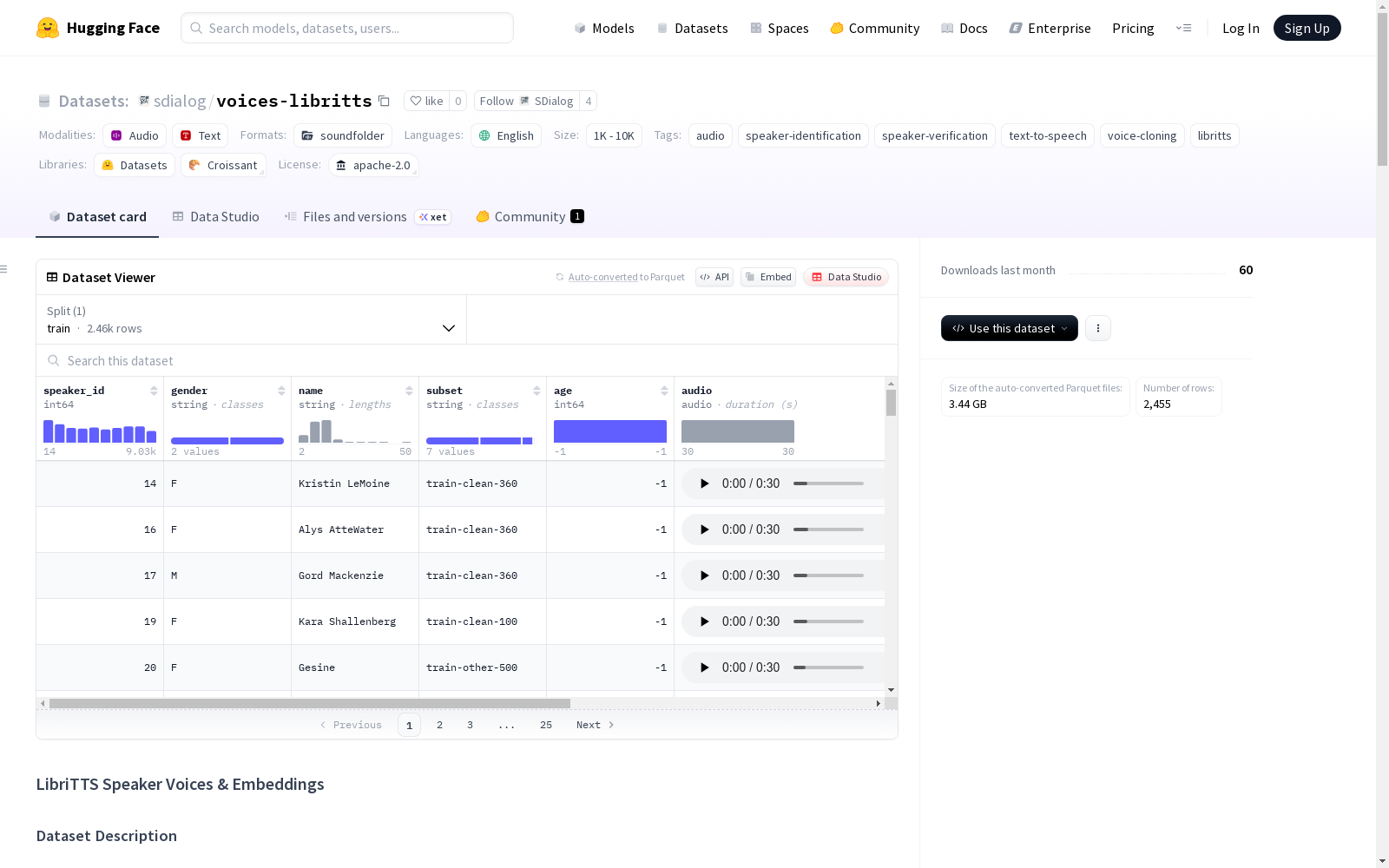Open the Files and versions tab
The image size is (1389, 868).
367,217
